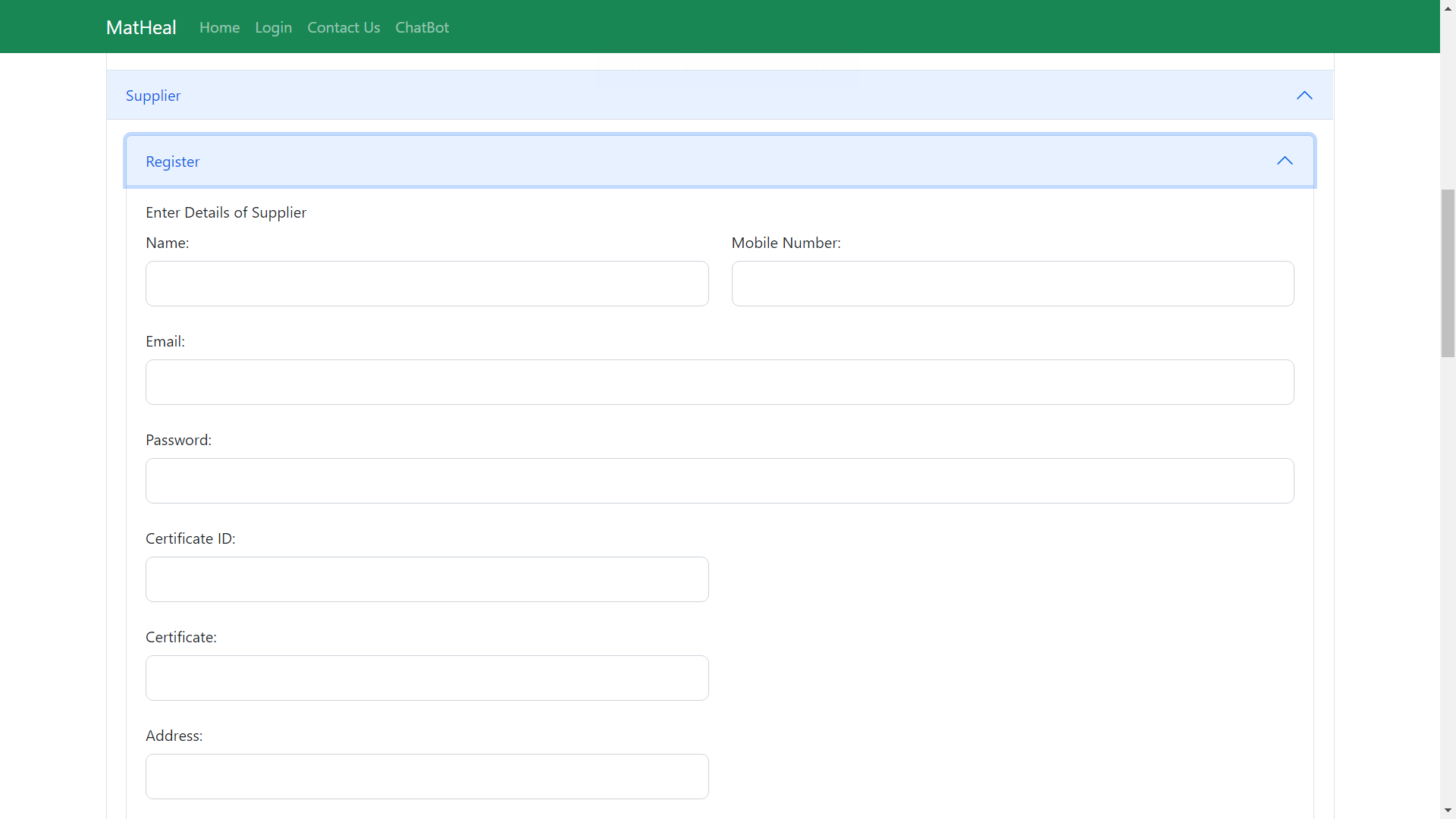
Task: Focus the Certificate ID field
Action: click(x=427, y=579)
